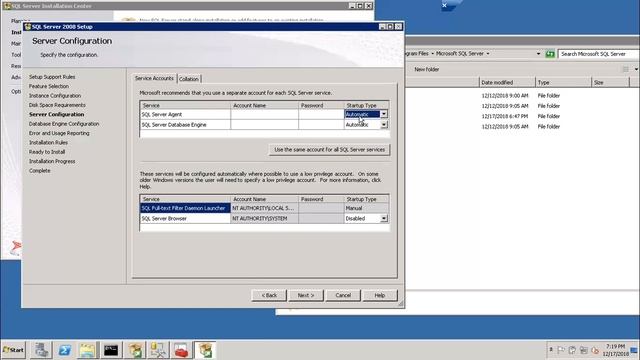Click Disk Space Requirements step
The image size is (640, 360).
pos(57,105)
